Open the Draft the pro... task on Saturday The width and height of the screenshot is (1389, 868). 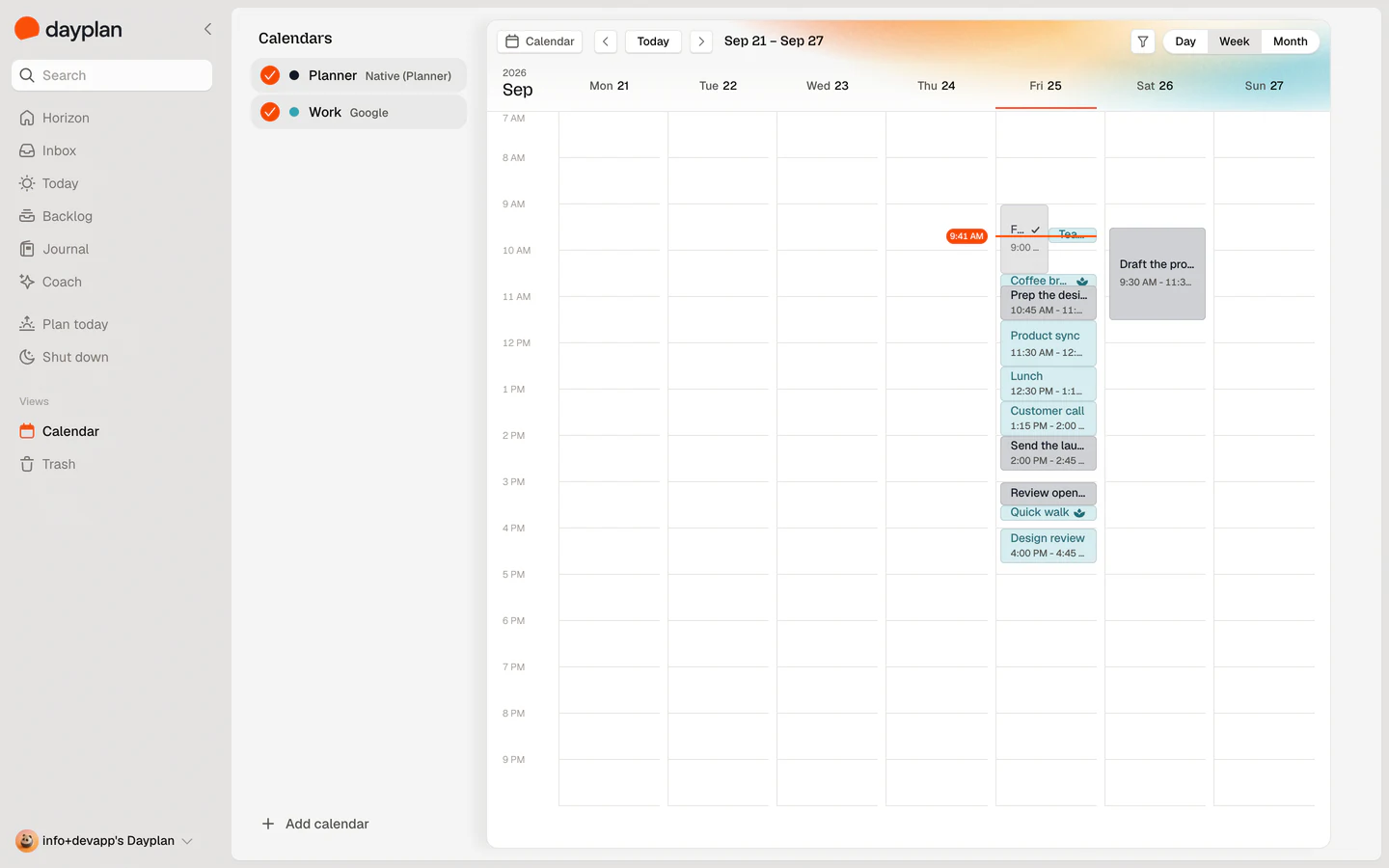pos(1157,274)
